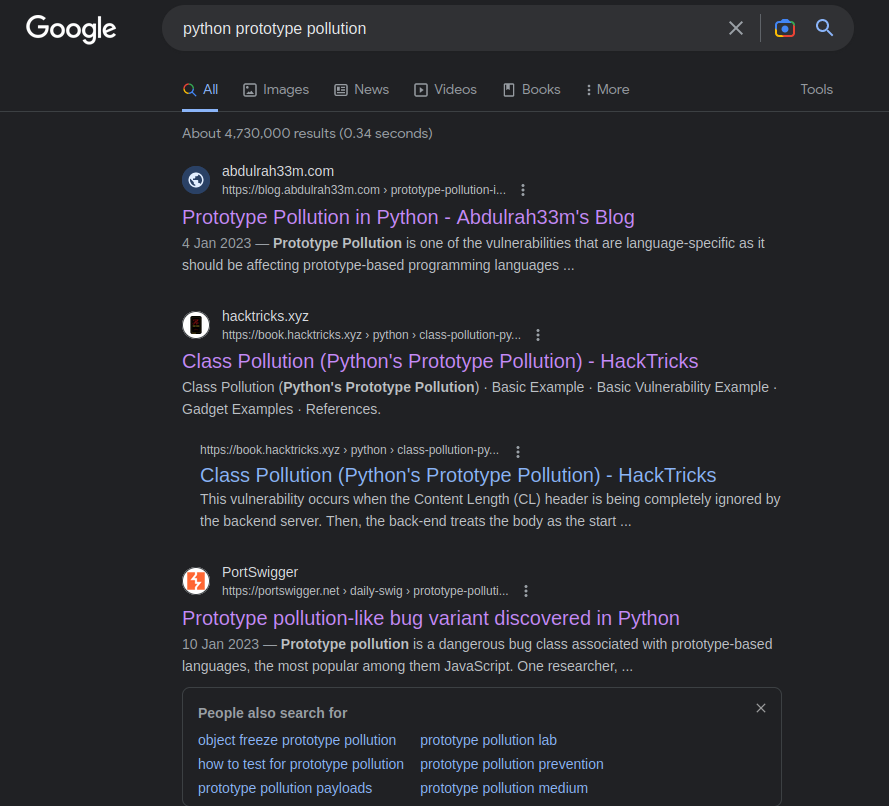Switch to the Books tab
This screenshot has height=806, width=889.
532,90
